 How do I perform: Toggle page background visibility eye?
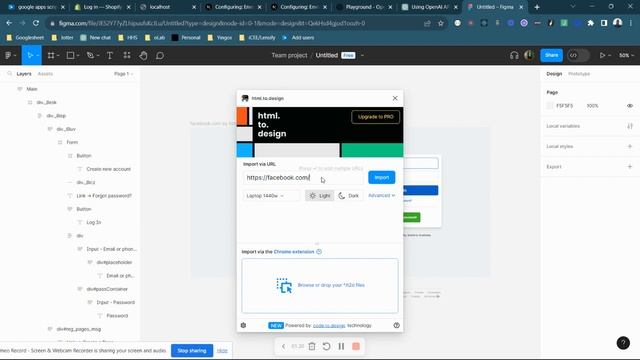tap(630, 106)
